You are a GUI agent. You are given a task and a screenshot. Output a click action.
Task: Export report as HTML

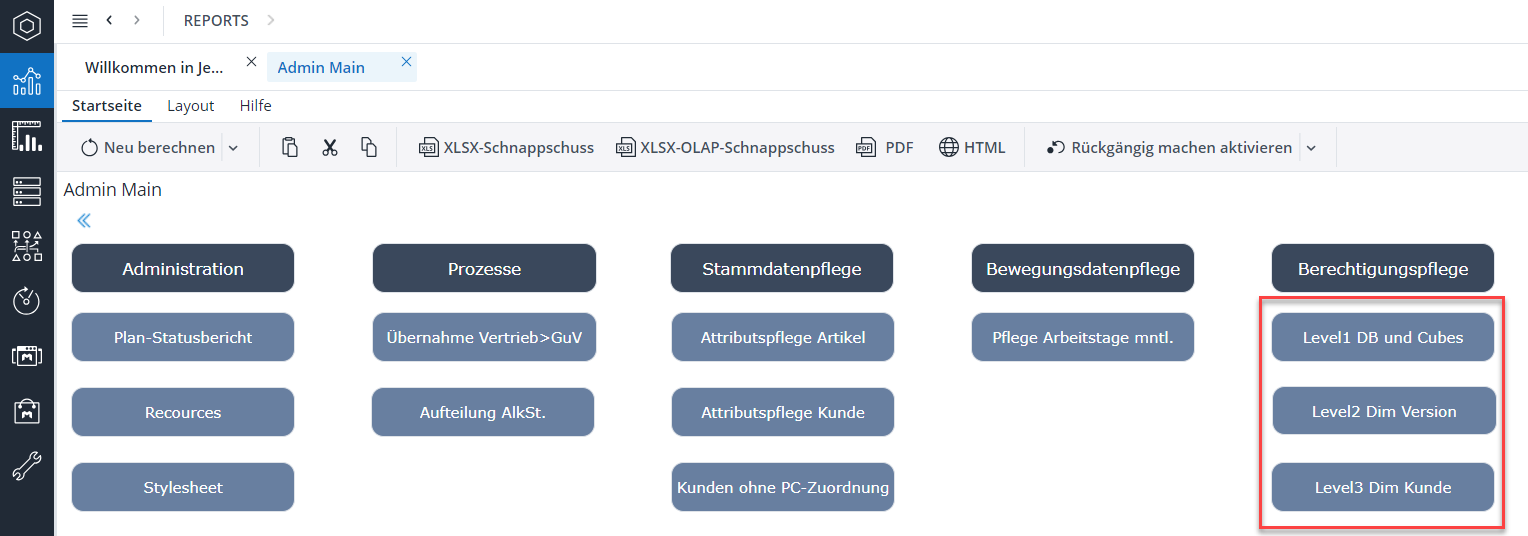[x=972, y=148]
